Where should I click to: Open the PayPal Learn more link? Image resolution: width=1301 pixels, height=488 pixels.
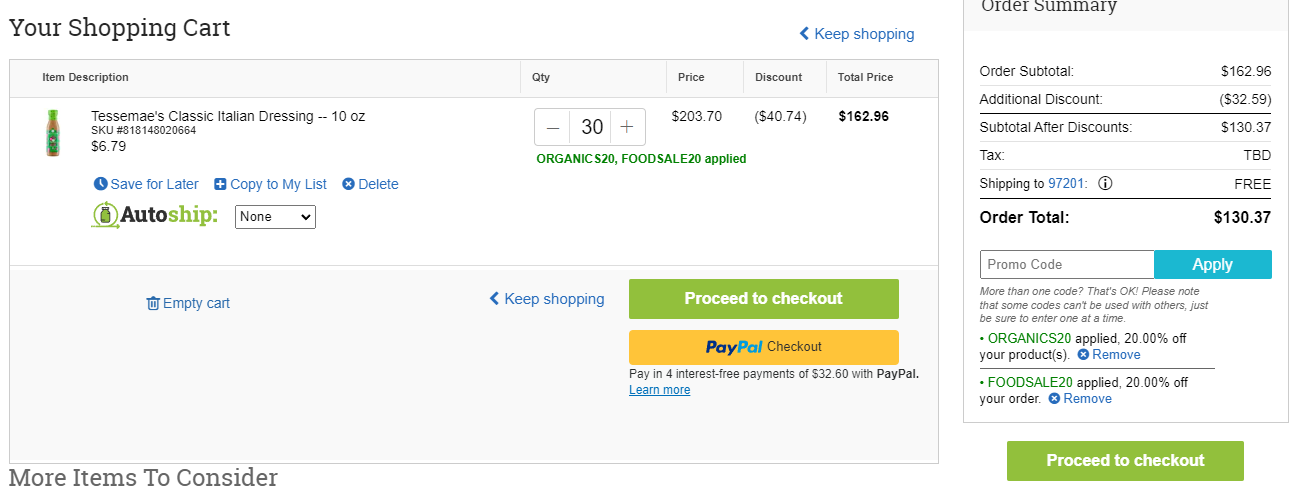tap(659, 390)
